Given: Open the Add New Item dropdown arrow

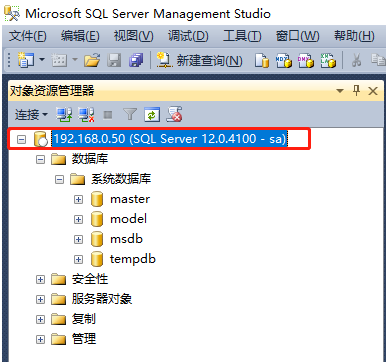Looking at the screenshot, I should (75, 60).
